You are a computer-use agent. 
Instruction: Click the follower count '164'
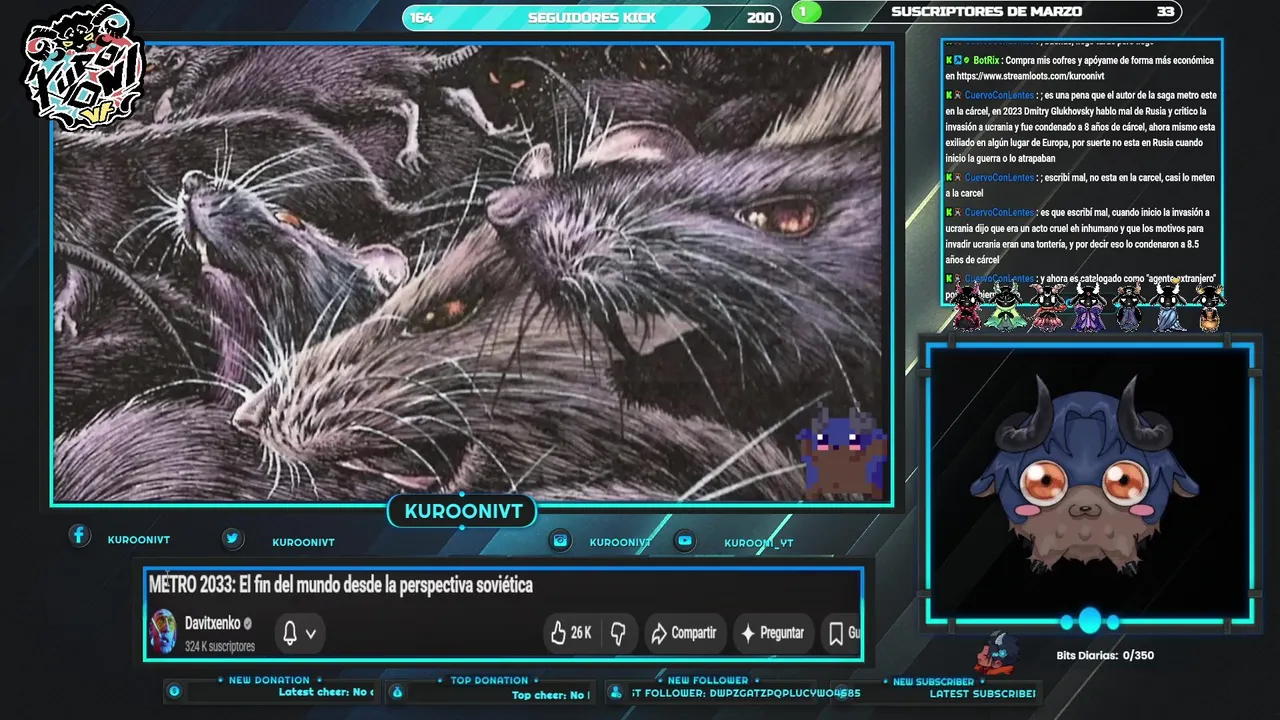click(x=422, y=17)
